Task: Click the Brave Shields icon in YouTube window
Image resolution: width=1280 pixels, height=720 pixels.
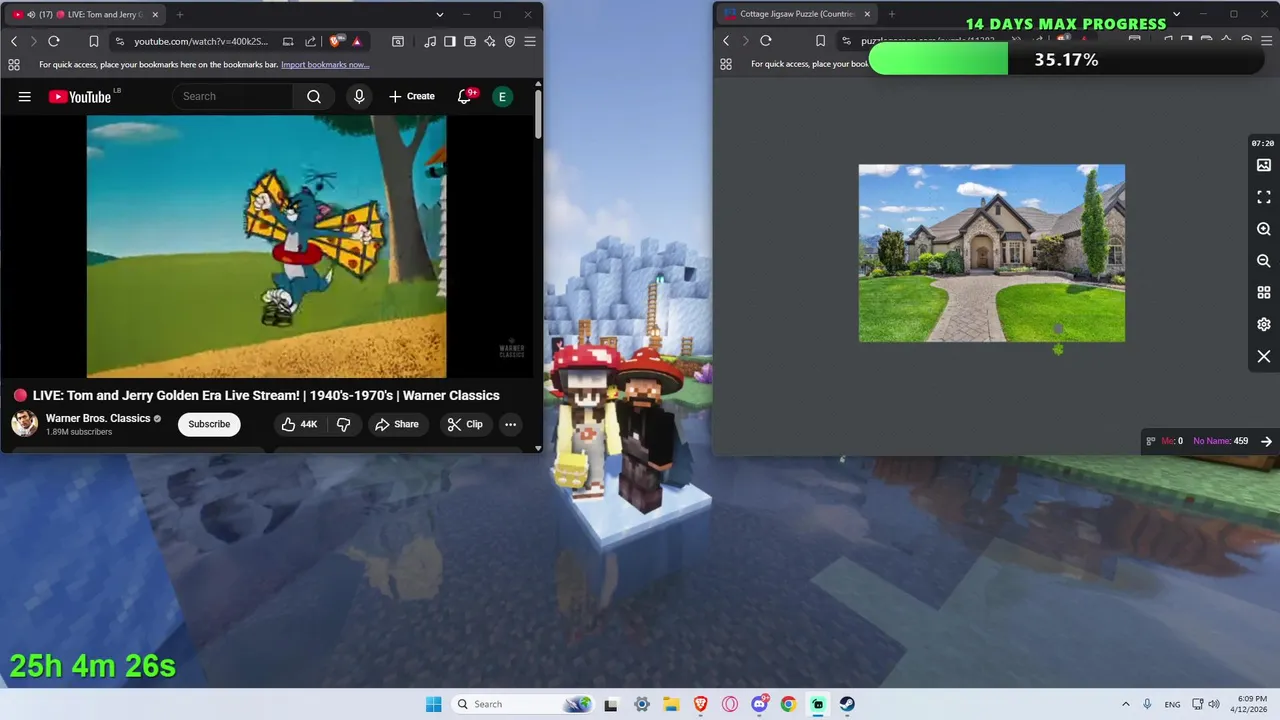Action: pyautogui.click(x=335, y=41)
